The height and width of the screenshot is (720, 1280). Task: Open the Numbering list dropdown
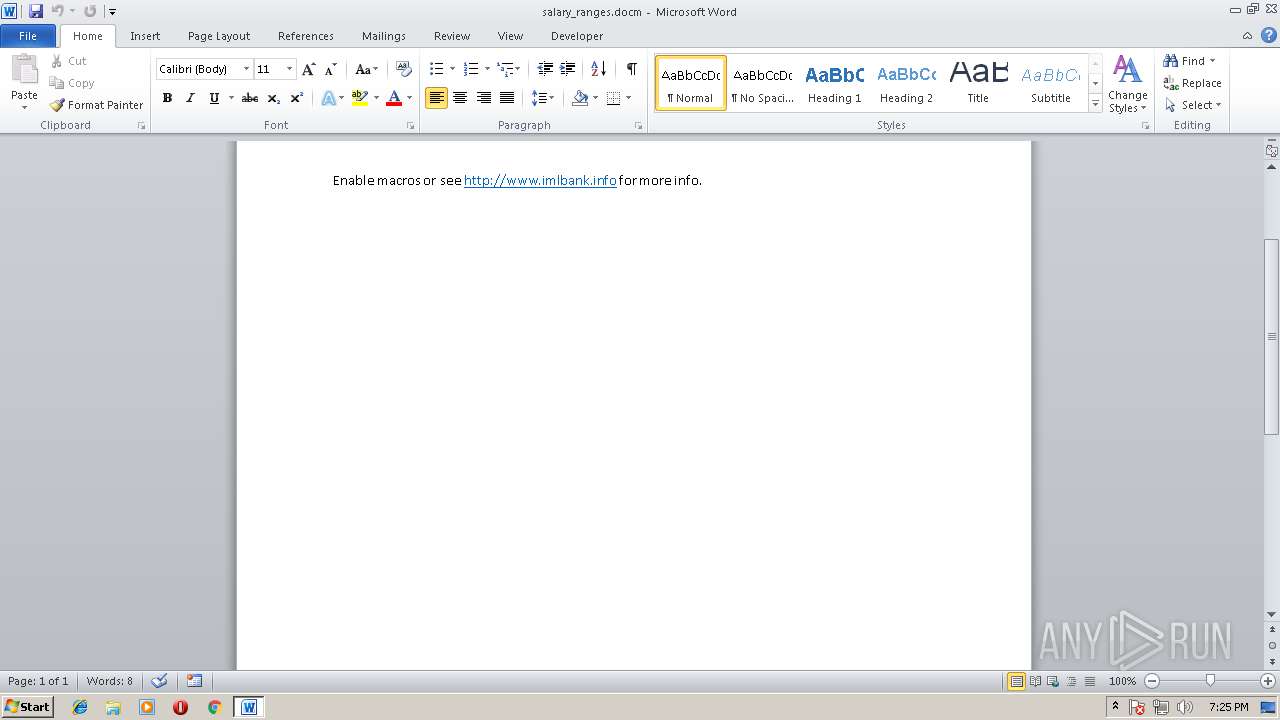[x=487, y=69]
